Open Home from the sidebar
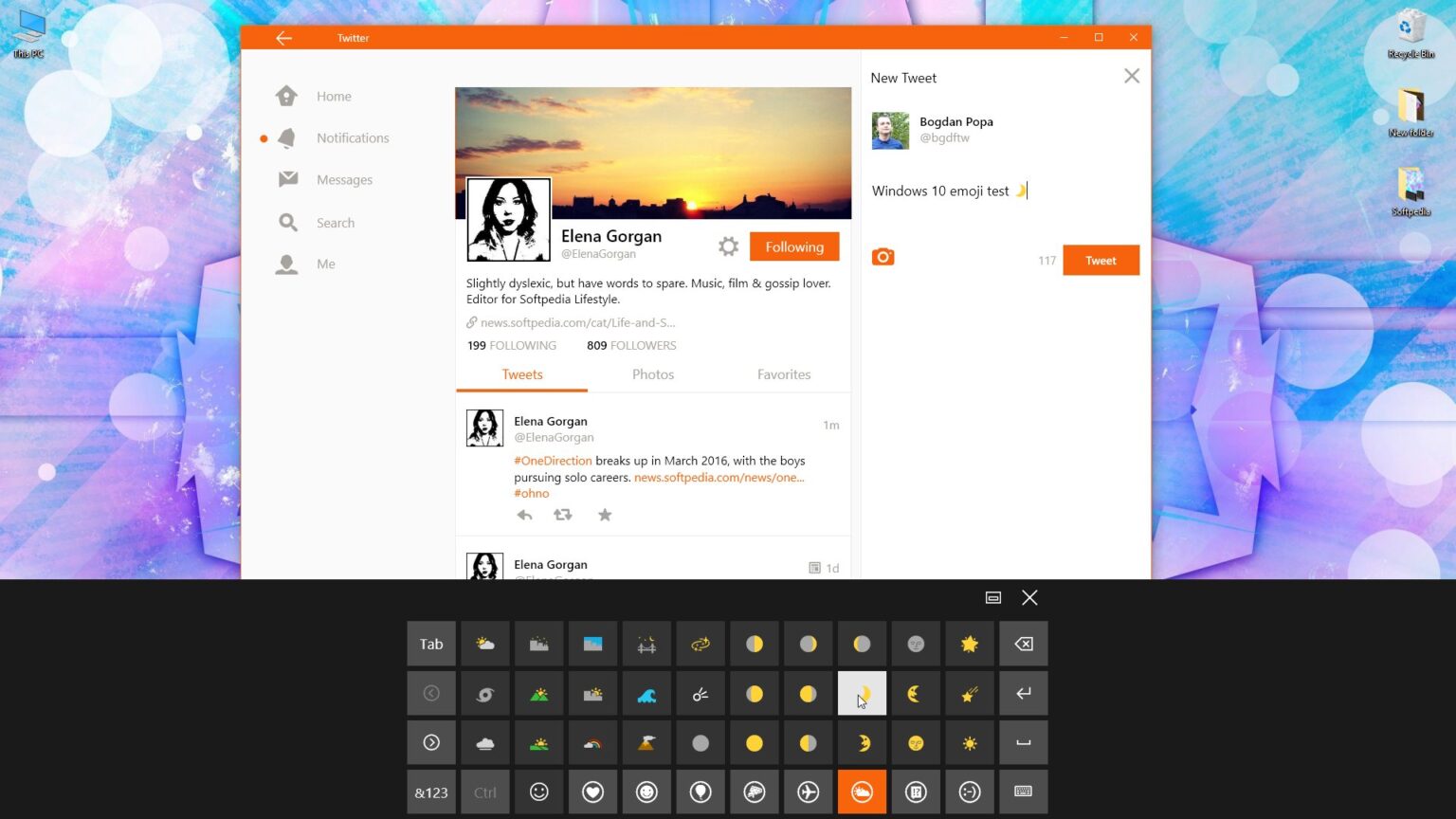This screenshot has width=1456, height=819. pyautogui.click(x=334, y=96)
